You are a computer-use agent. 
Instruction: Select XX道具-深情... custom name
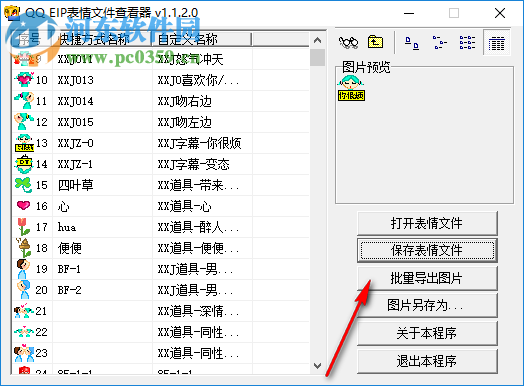point(199,311)
